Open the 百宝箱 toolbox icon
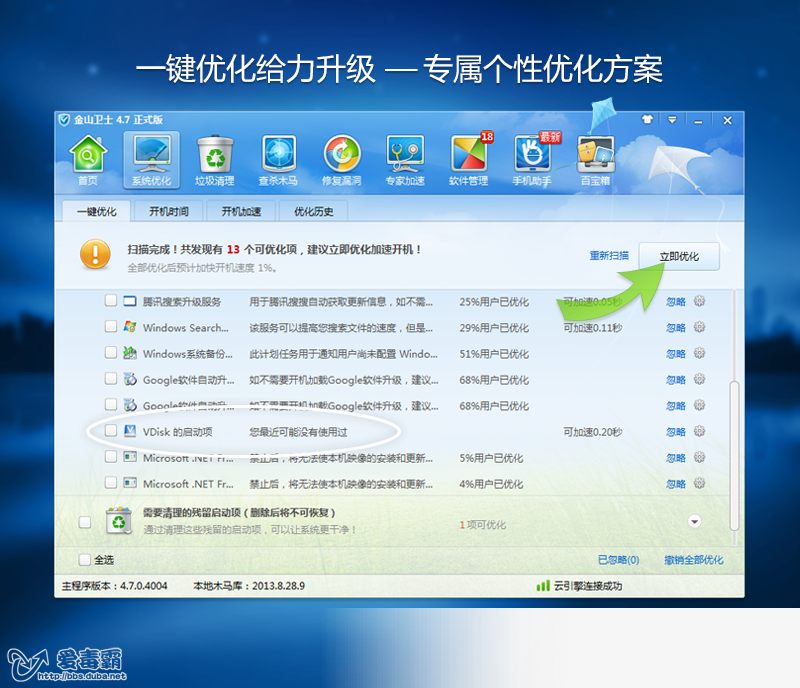The width and height of the screenshot is (800, 688). click(595, 161)
